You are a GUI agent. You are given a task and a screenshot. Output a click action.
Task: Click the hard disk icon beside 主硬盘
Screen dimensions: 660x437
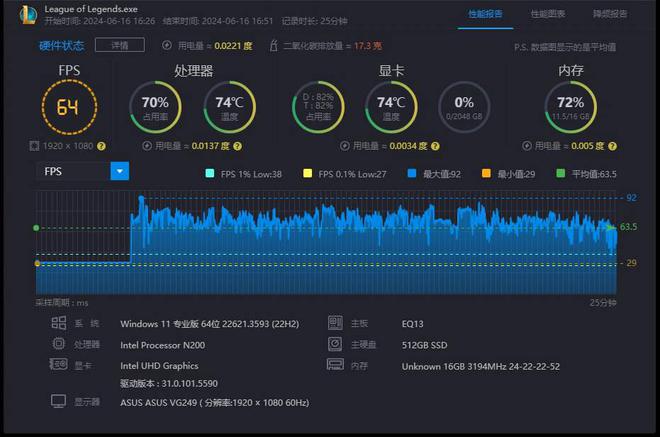click(x=335, y=344)
